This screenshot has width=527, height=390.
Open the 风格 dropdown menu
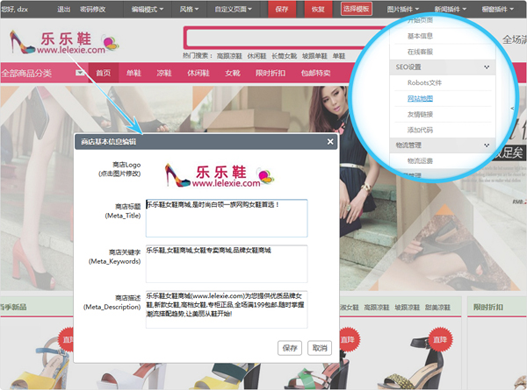(x=189, y=9)
